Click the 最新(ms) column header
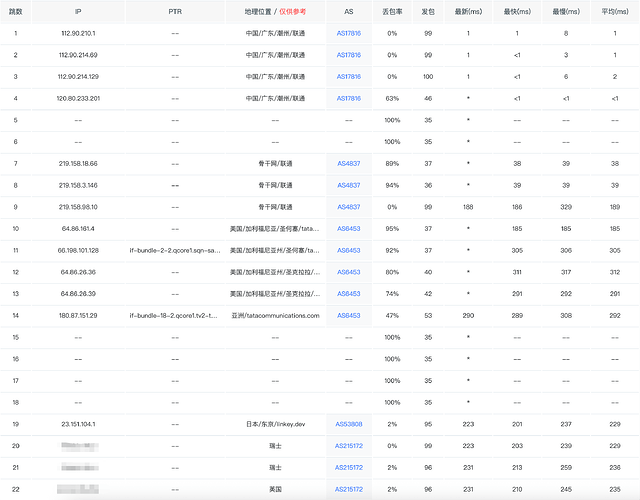 (468, 12)
